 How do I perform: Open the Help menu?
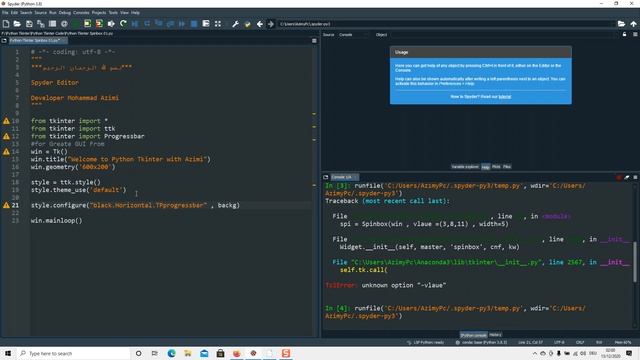click(135, 13)
